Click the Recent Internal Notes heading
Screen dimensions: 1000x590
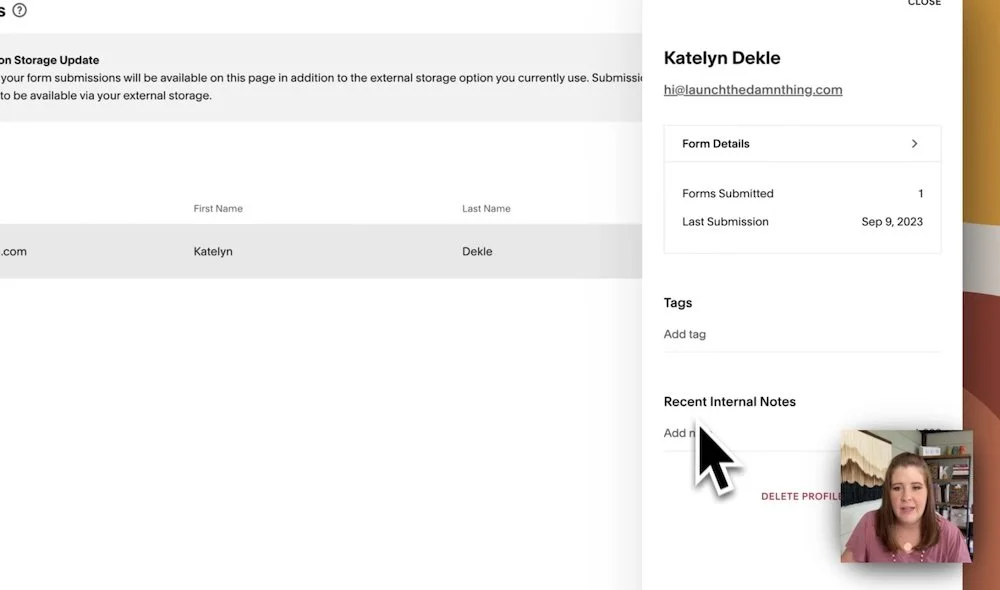click(730, 402)
